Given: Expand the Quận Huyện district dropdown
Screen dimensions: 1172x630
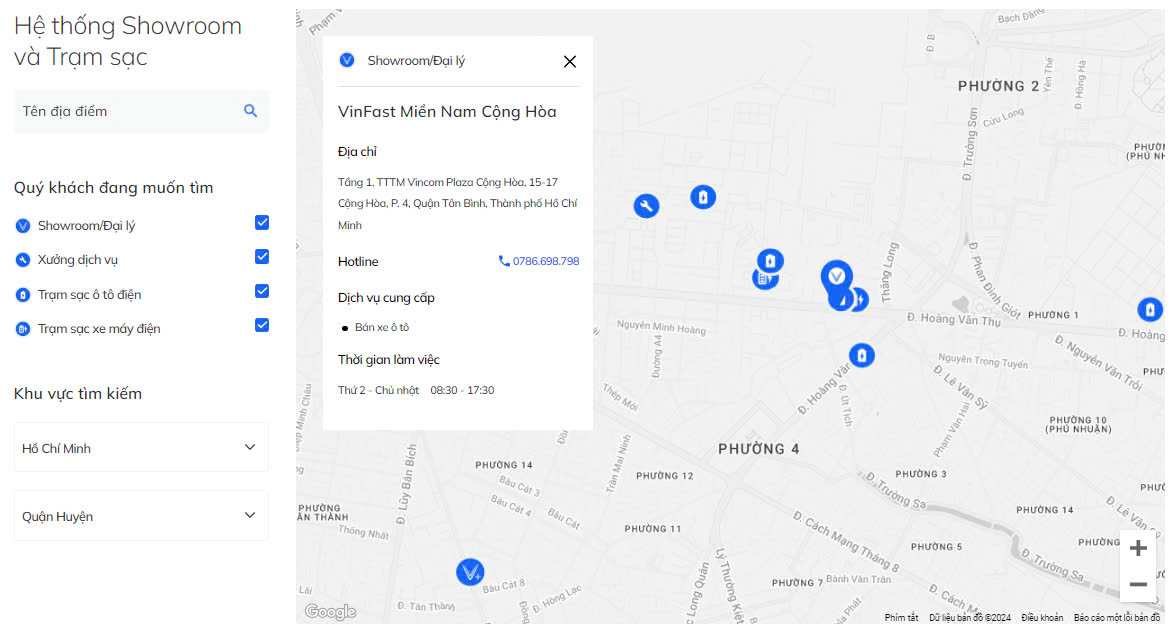Looking at the screenshot, I should tap(141, 516).
